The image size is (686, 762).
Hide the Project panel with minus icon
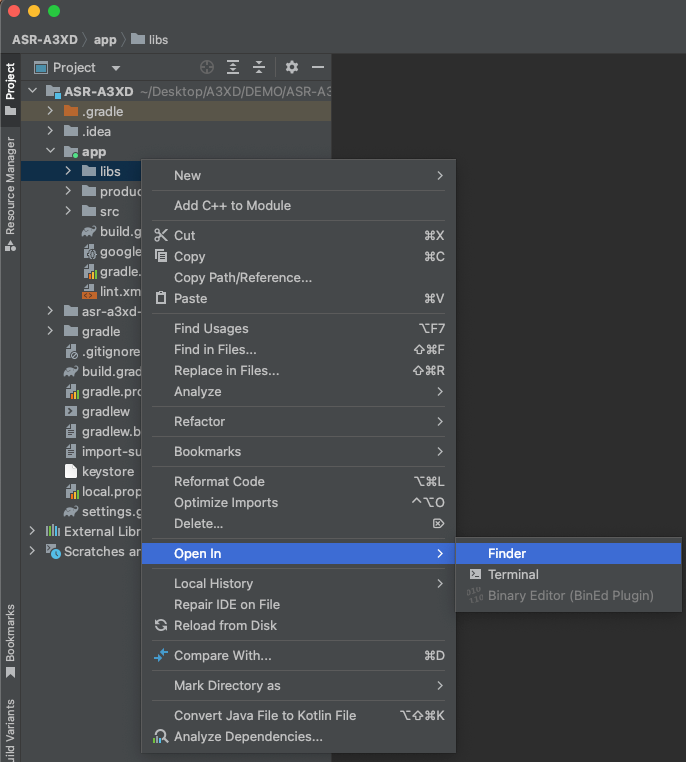(x=318, y=67)
